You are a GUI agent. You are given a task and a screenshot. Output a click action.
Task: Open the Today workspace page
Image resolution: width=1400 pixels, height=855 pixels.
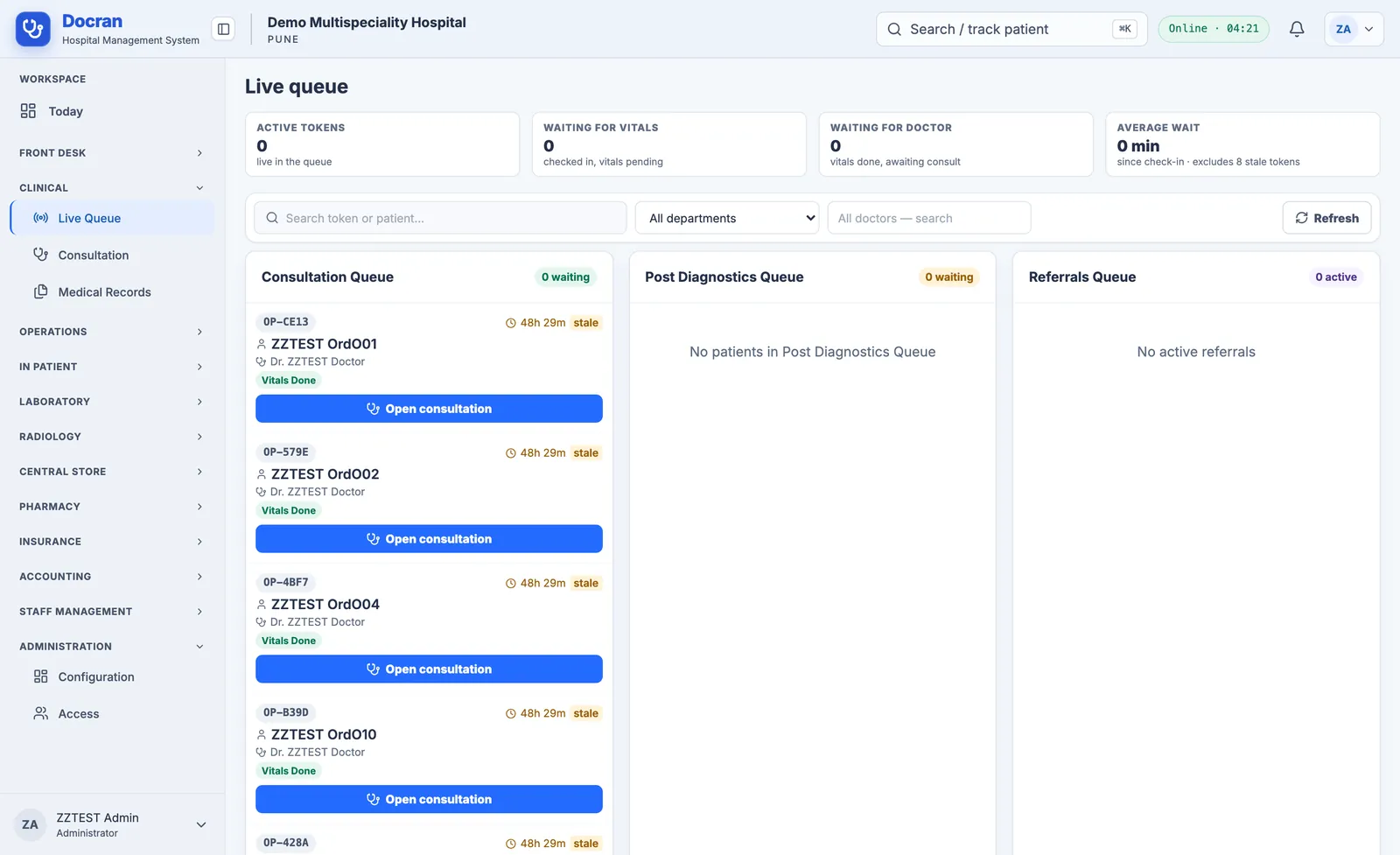click(x=111, y=111)
